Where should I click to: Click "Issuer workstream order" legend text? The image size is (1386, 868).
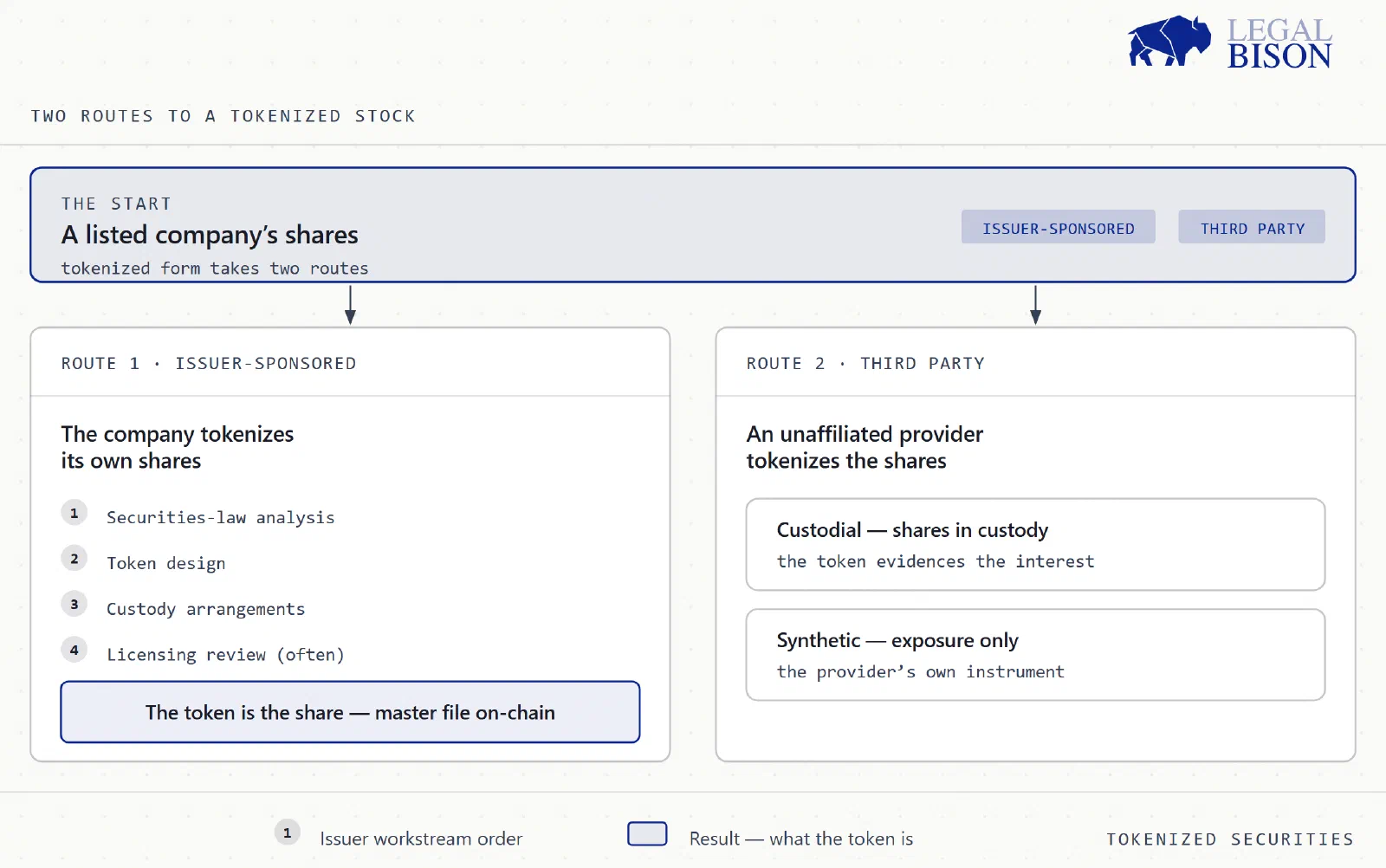(421, 839)
